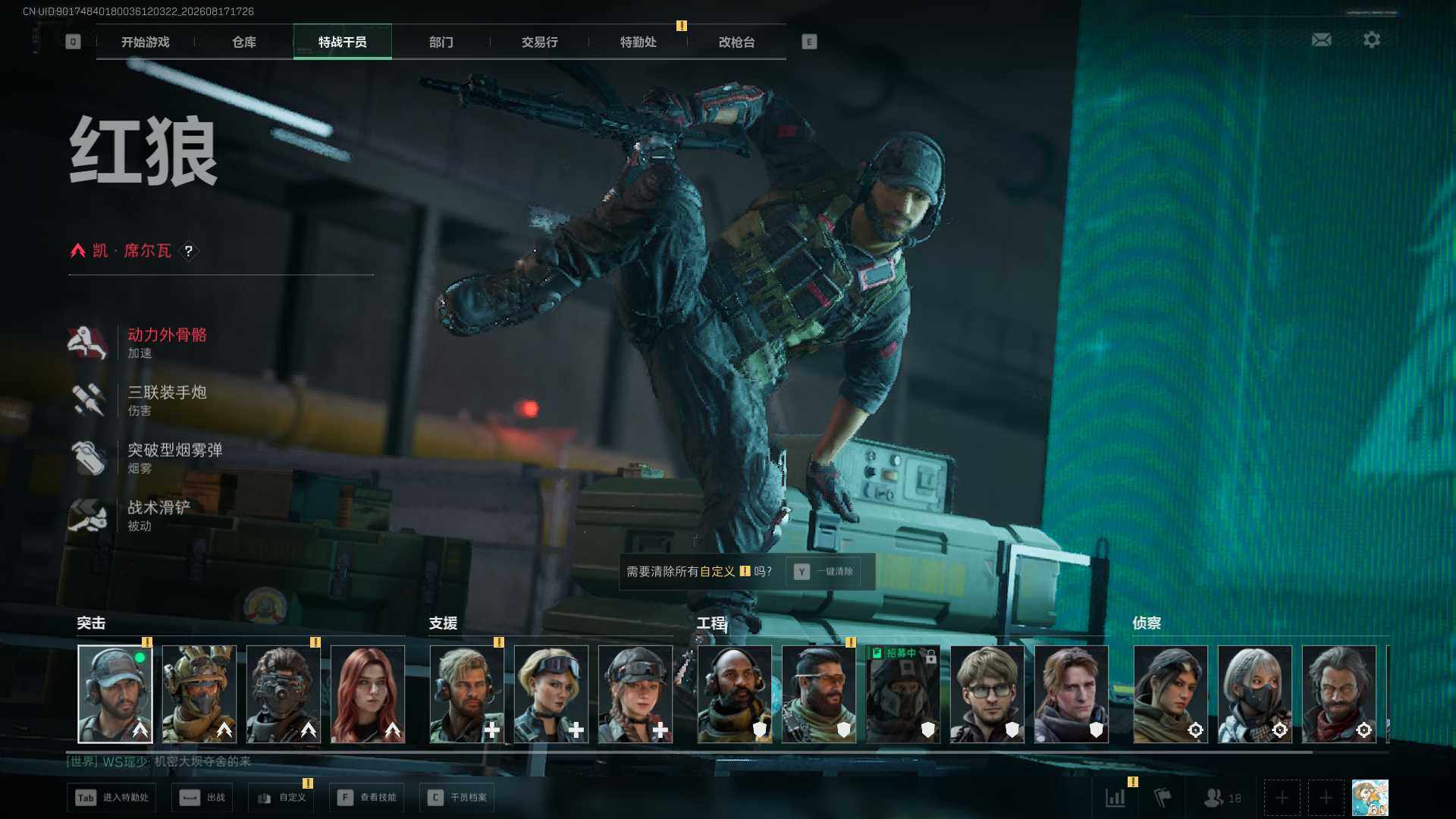The height and width of the screenshot is (819, 1456).
Task: Click the 三联装手炮 skill name
Action: (x=167, y=392)
